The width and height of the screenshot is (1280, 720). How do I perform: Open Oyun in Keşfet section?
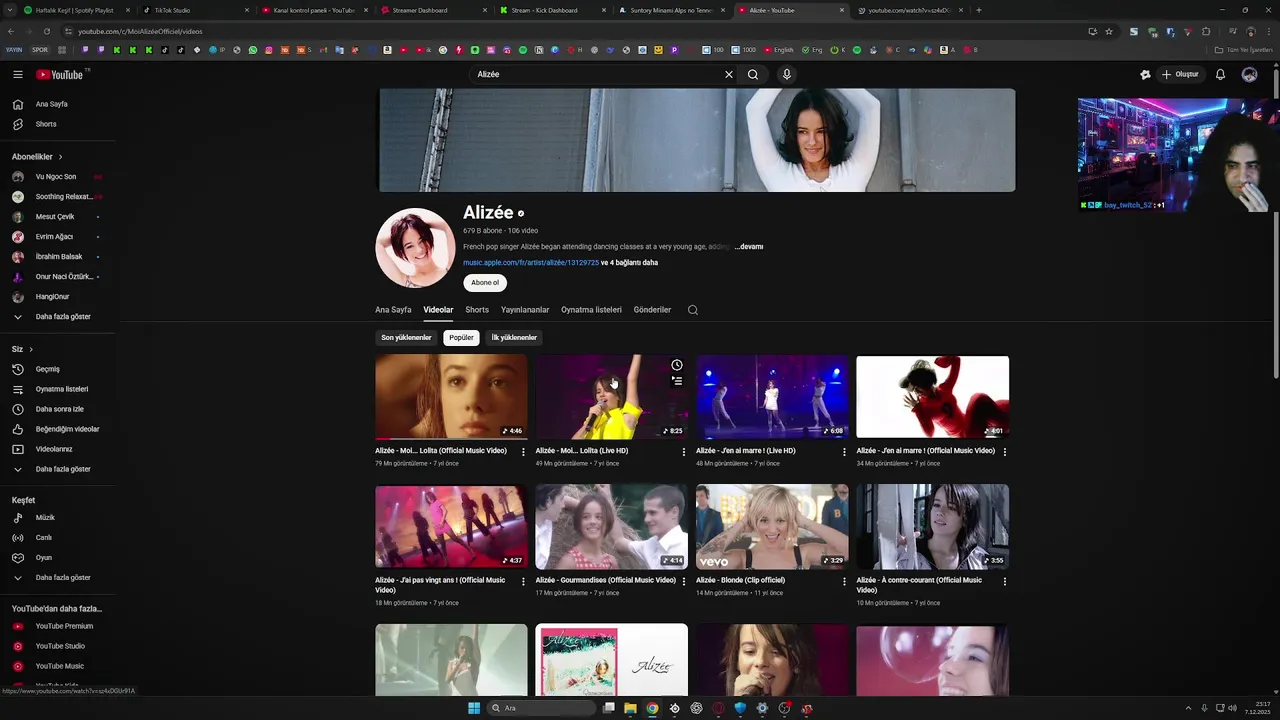(x=44, y=558)
